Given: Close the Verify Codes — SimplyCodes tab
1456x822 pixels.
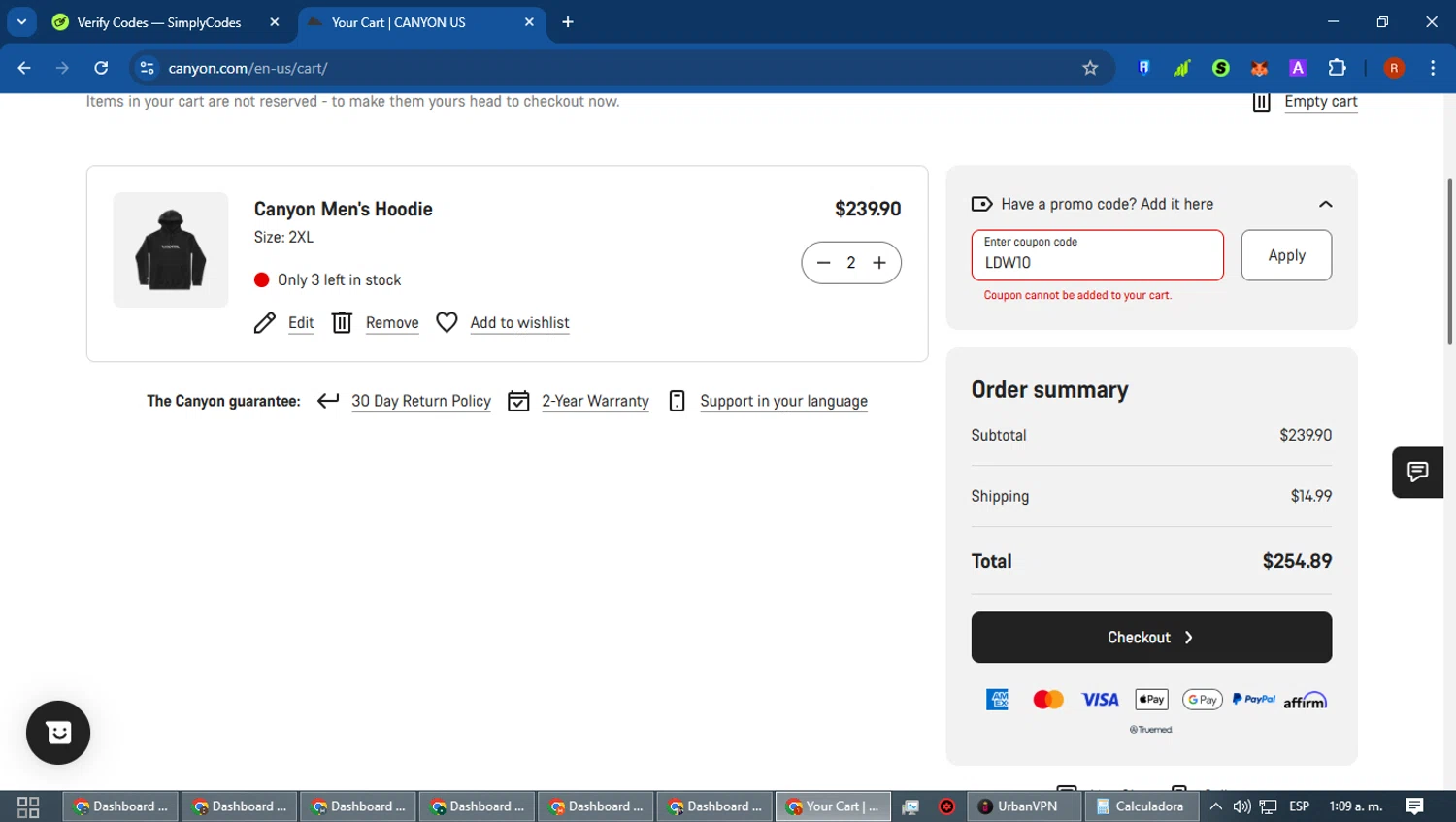Looking at the screenshot, I should (275, 22).
